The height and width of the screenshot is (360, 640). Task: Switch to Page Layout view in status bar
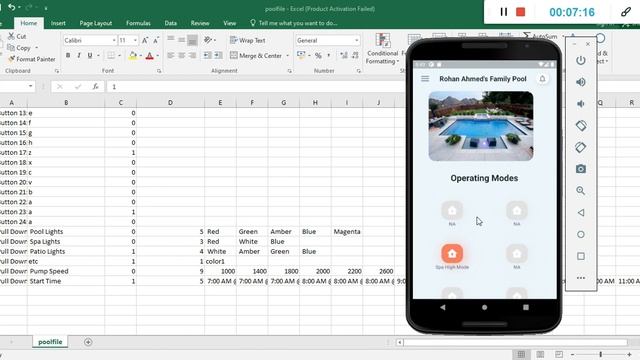[x=540, y=354]
